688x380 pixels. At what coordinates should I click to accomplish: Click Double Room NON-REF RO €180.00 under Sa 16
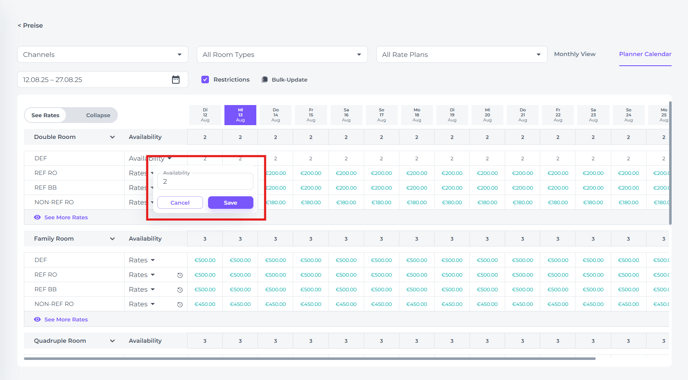click(346, 202)
